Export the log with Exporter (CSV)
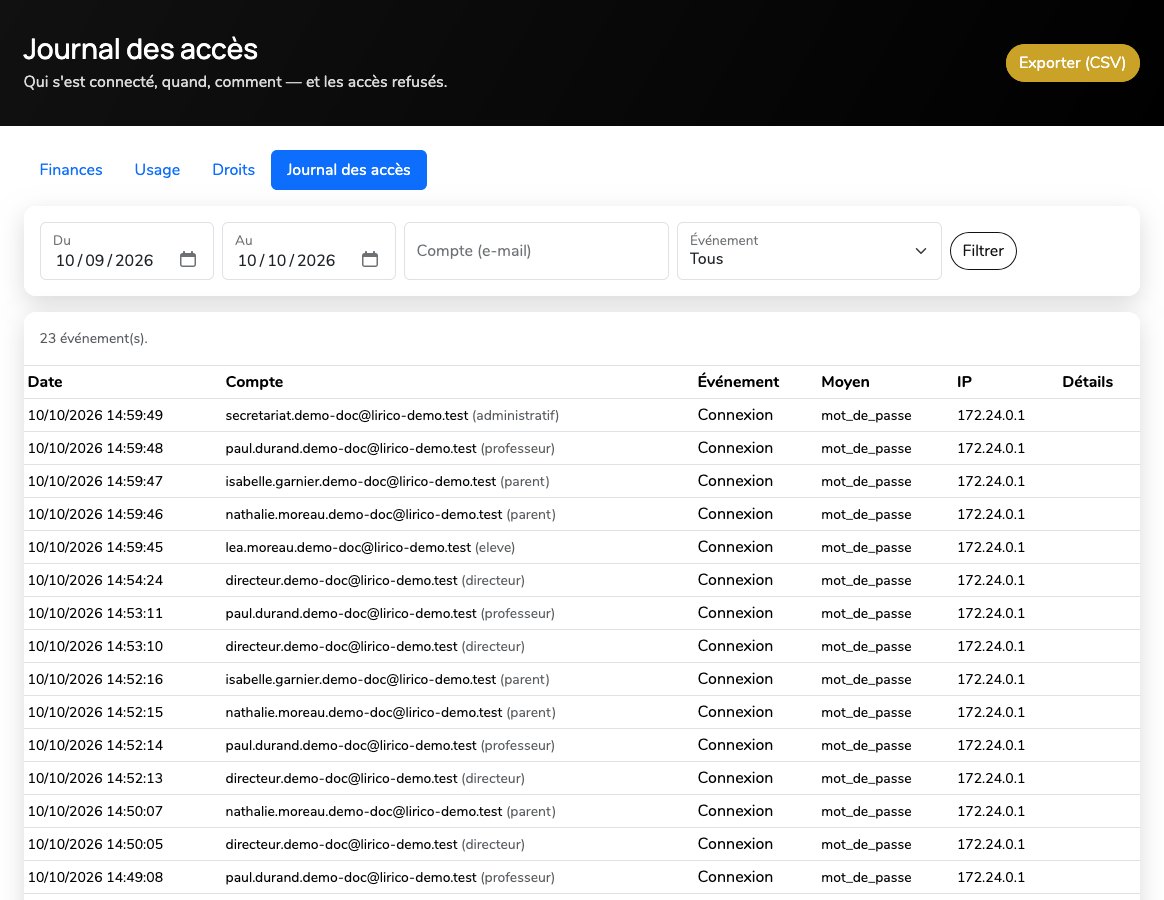Viewport: 1164px width, 900px height. click(1072, 62)
